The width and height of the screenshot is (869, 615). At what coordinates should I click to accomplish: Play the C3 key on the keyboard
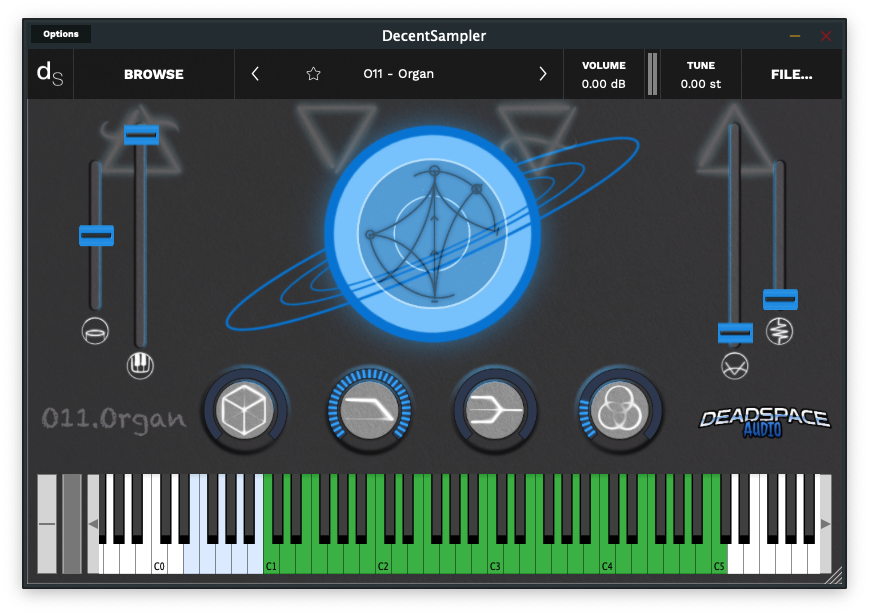point(495,558)
